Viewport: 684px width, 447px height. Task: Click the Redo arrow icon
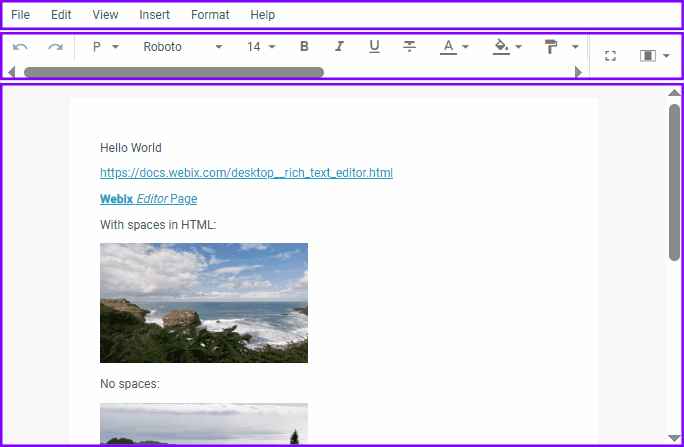click(55, 47)
